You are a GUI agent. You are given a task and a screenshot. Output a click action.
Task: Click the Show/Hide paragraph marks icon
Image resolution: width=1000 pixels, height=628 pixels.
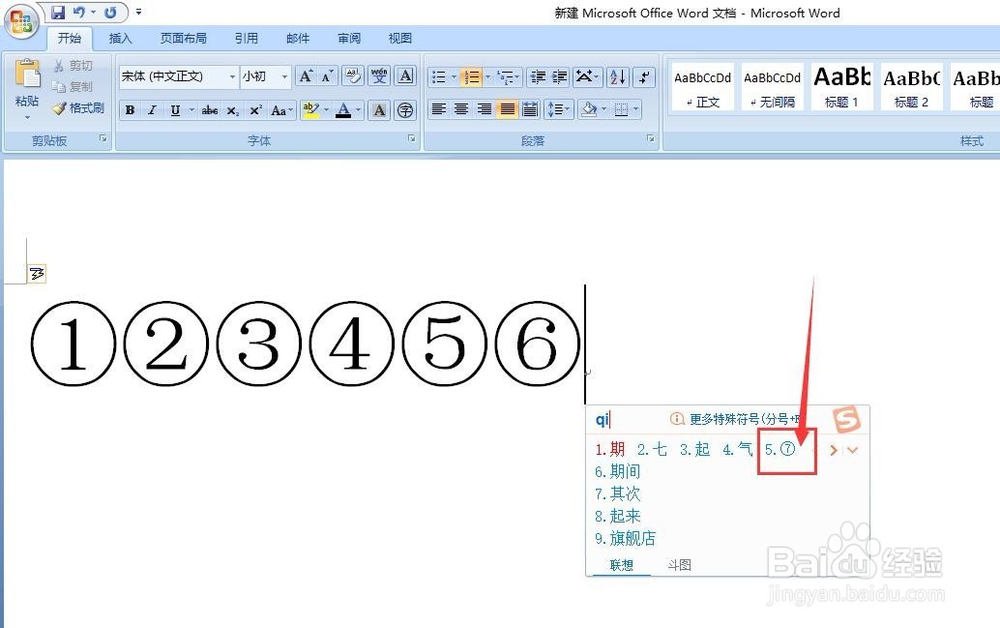pyautogui.click(x=642, y=77)
